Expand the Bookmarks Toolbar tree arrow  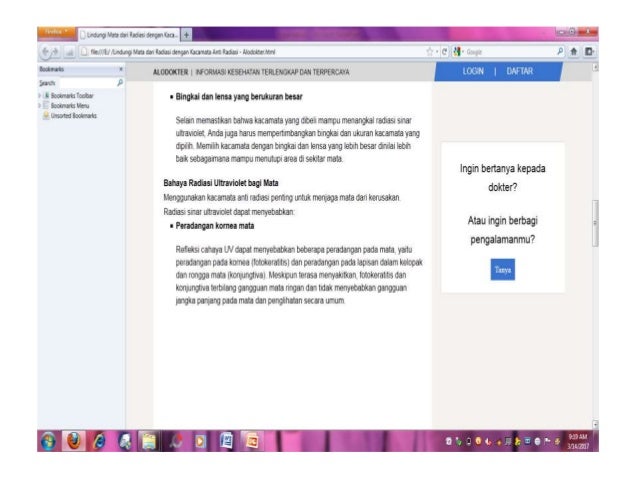click(x=40, y=95)
